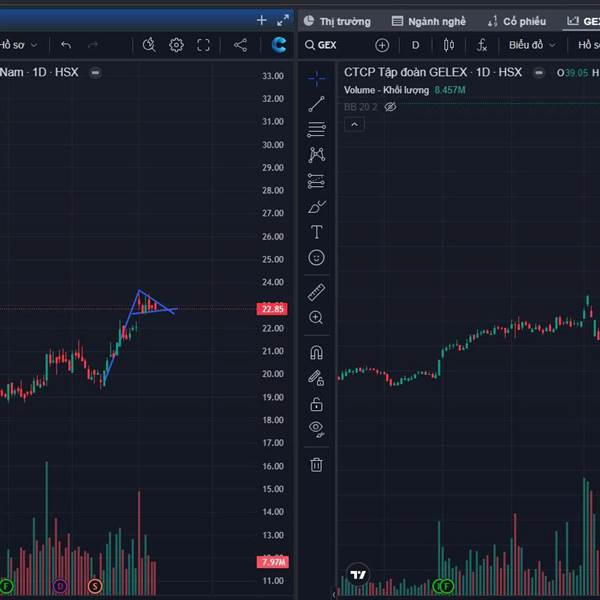
Task: Toggle magnet mode
Action: (x=316, y=352)
